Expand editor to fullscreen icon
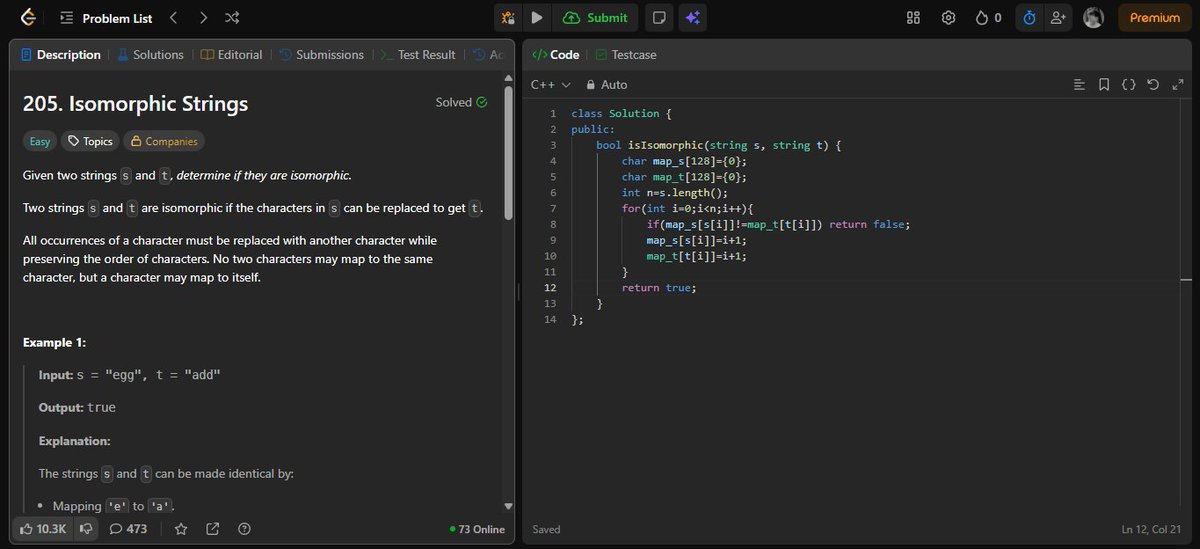The image size is (1200, 549). tap(1177, 85)
